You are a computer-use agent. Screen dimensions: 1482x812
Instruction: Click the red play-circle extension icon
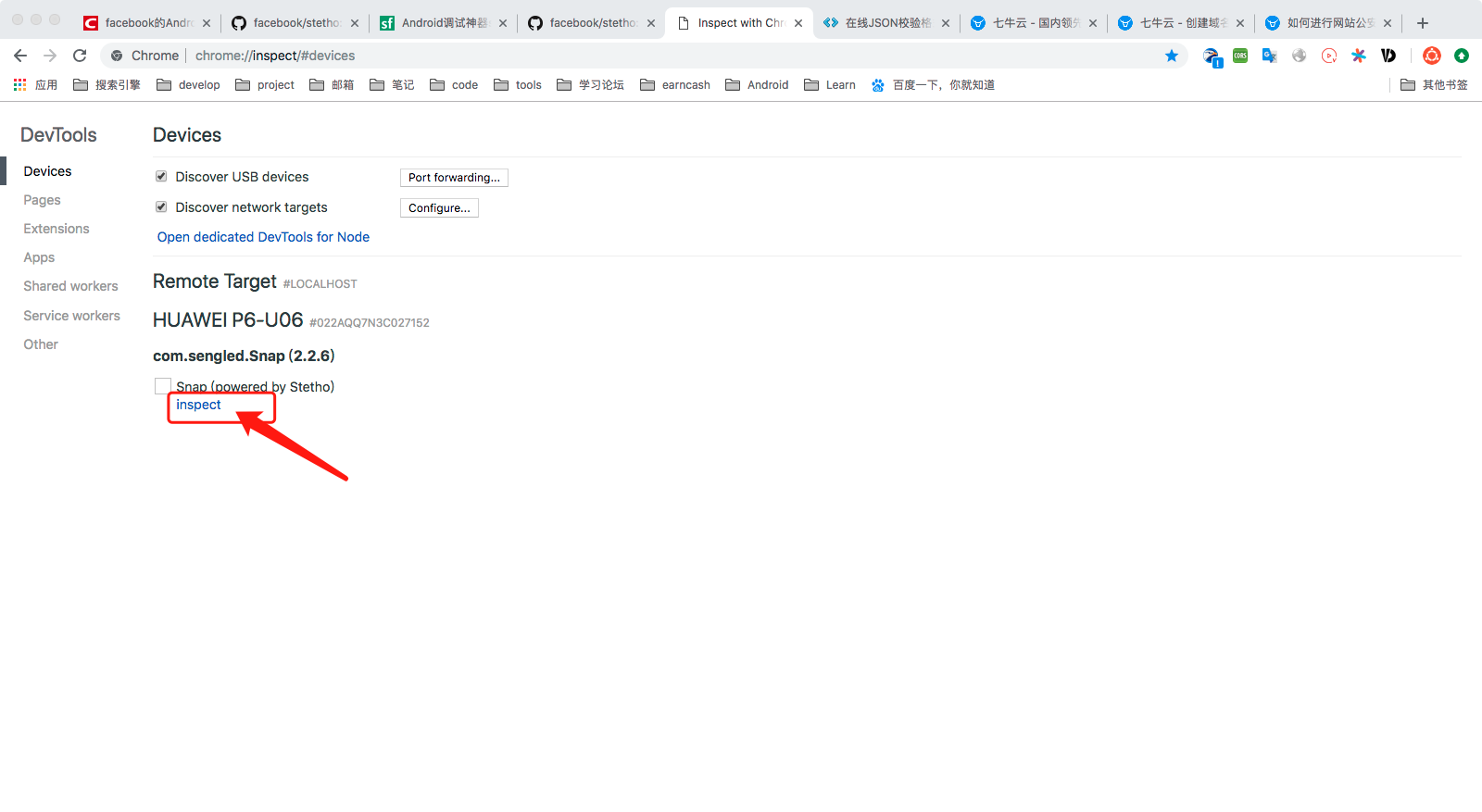pos(1329,56)
